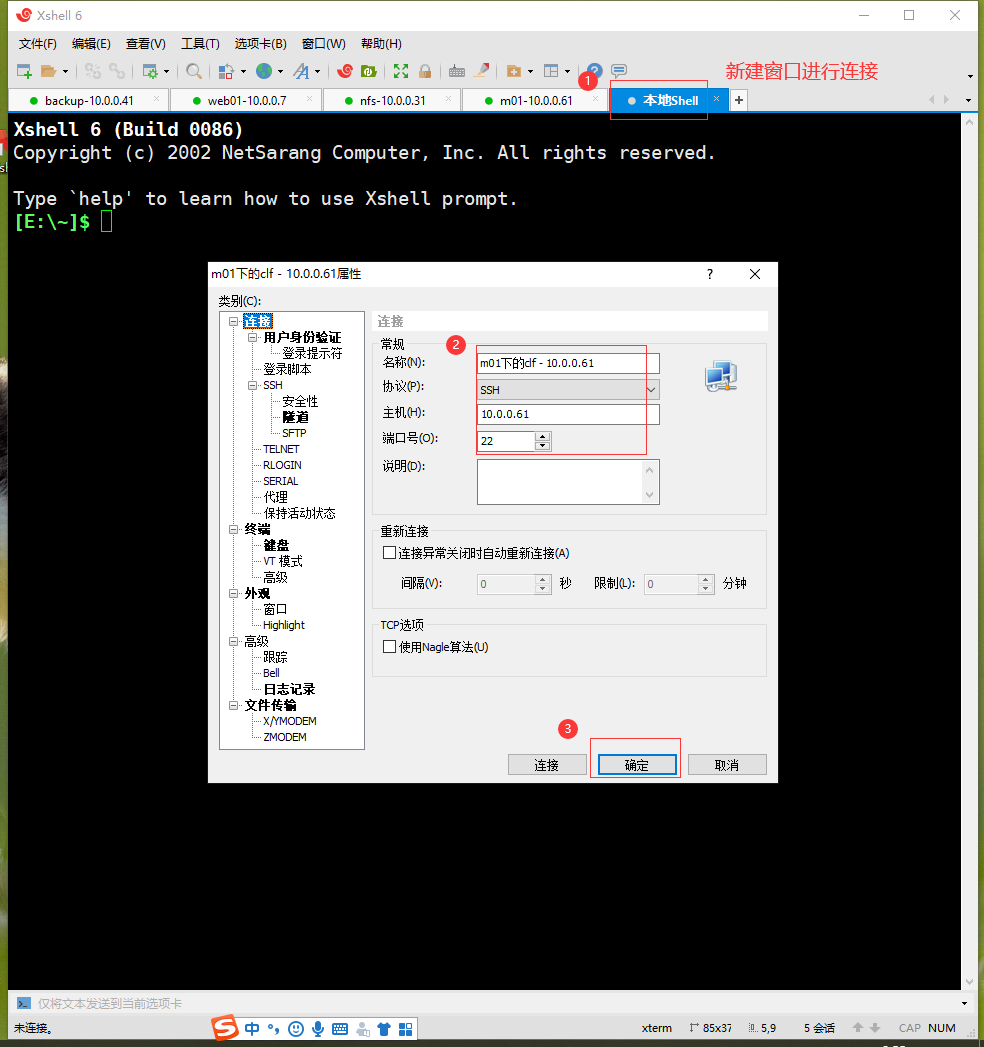Decrease the port number with down arrow
Screen dimensions: 984x1047
click(x=543, y=445)
